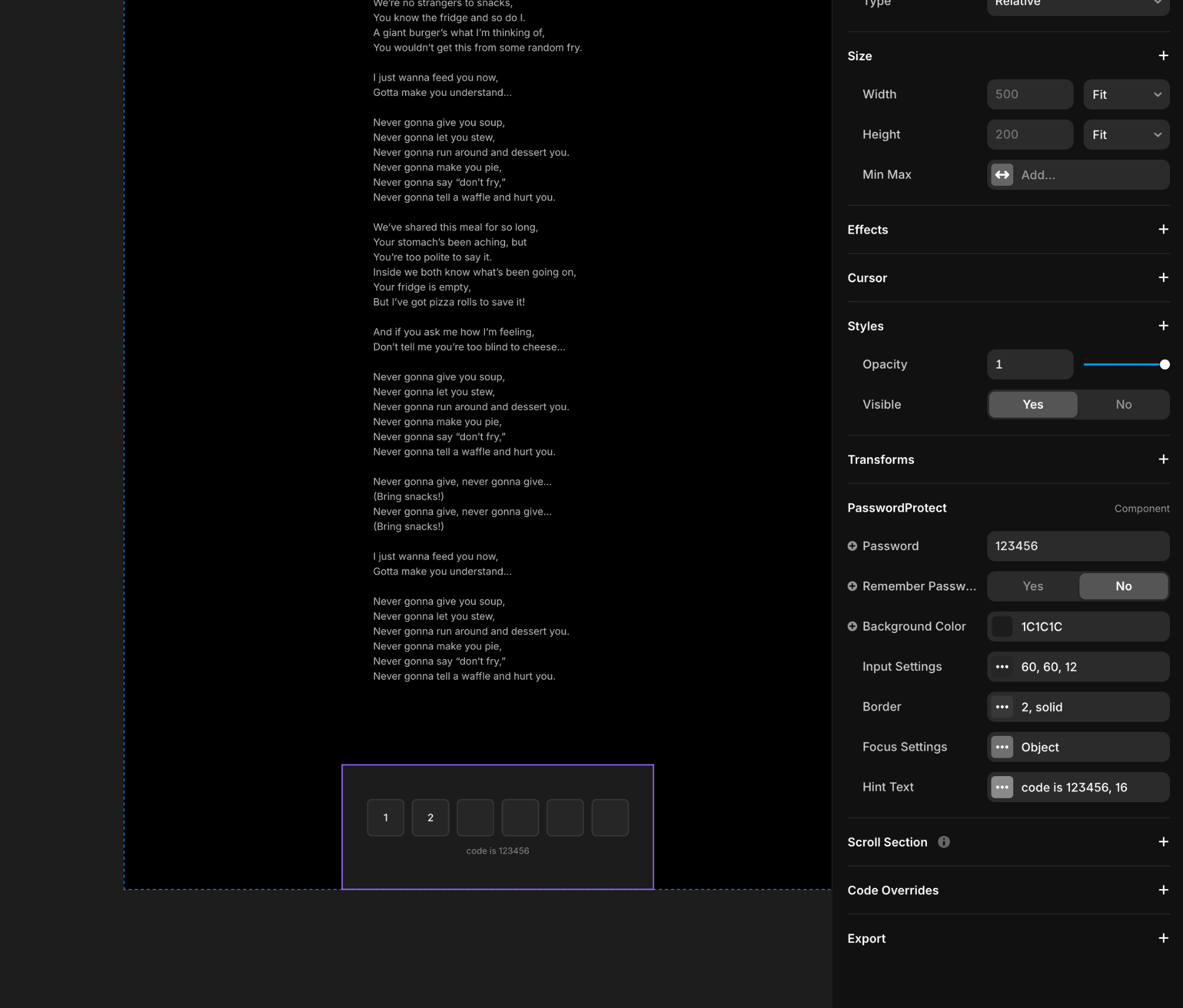This screenshot has width=1183, height=1008.
Task: Open the Border options ellipsis icon
Action: click(1002, 707)
